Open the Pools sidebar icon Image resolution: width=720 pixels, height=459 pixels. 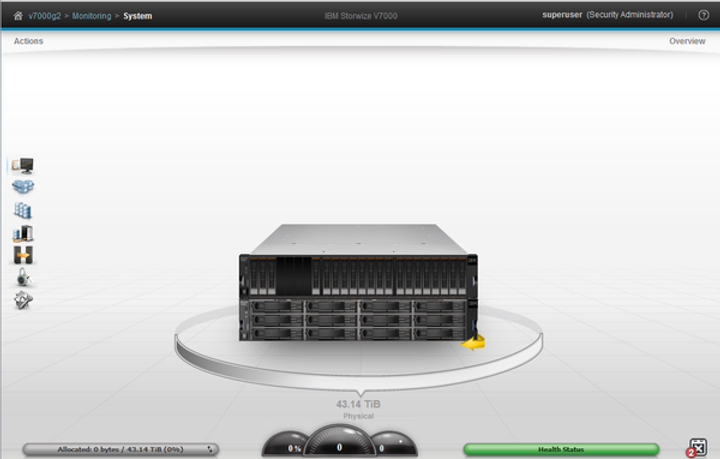(x=22, y=187)
